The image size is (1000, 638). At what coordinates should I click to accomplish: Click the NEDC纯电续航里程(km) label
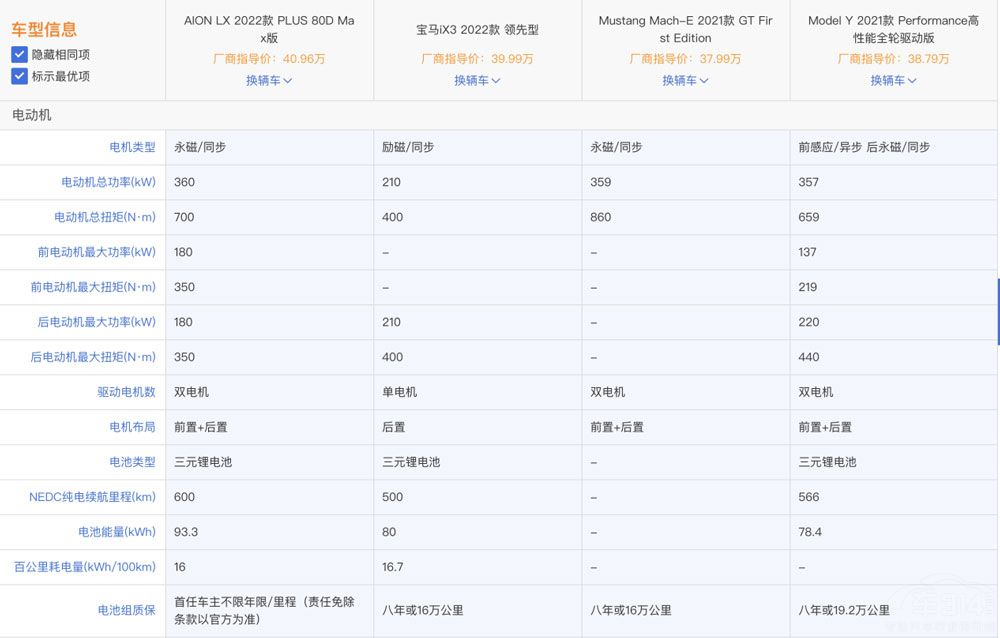92,497
